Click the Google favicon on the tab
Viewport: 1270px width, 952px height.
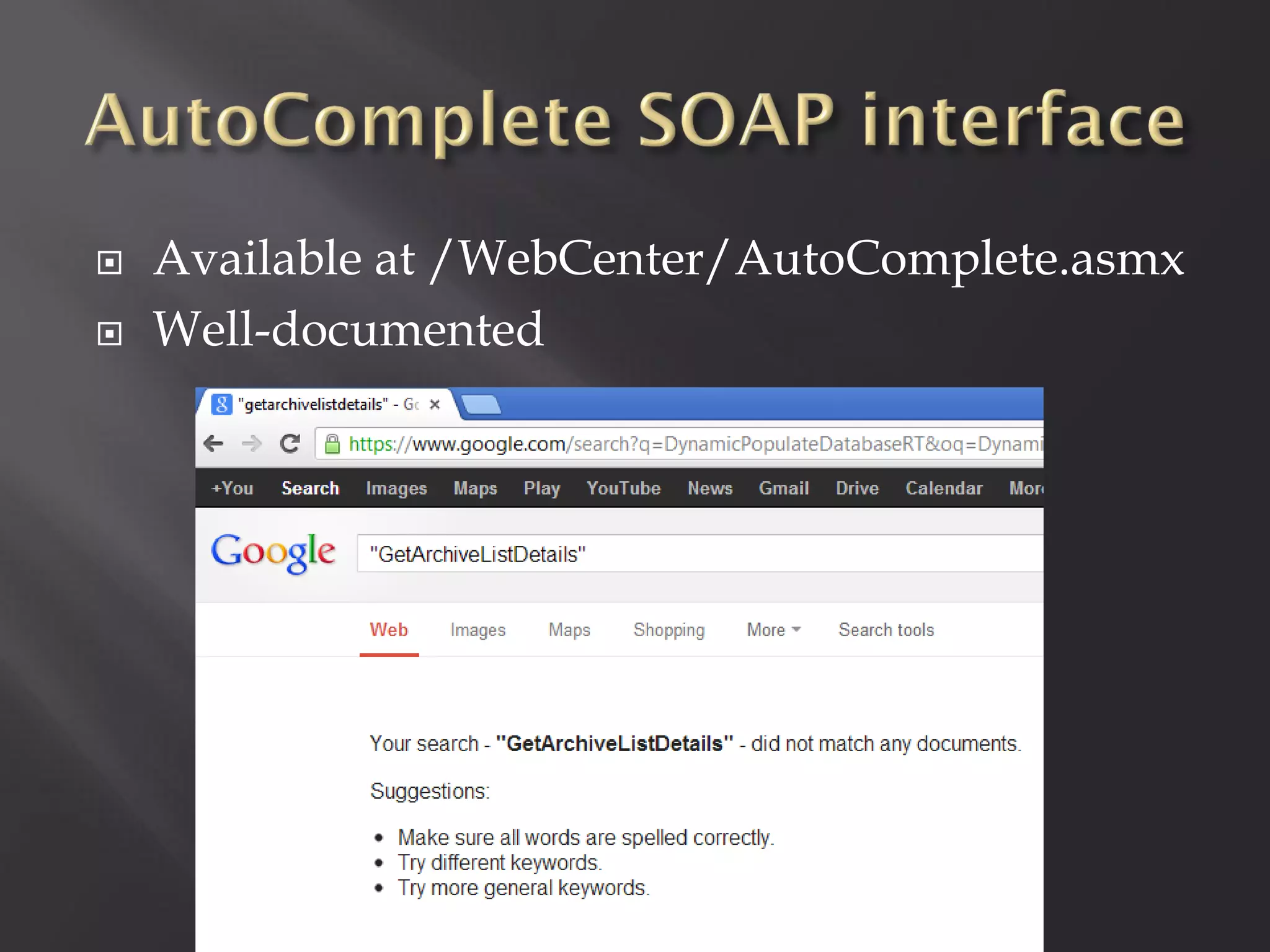[221, 405]
